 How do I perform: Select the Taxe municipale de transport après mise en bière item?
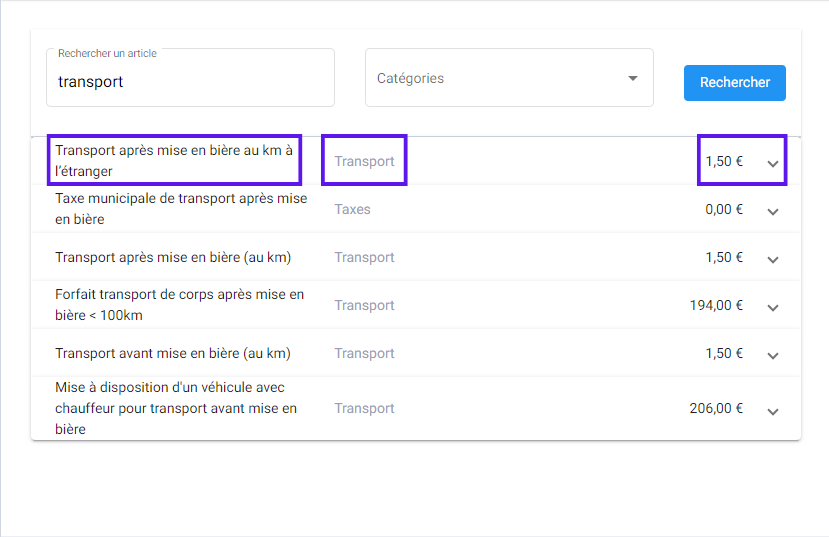181,209
